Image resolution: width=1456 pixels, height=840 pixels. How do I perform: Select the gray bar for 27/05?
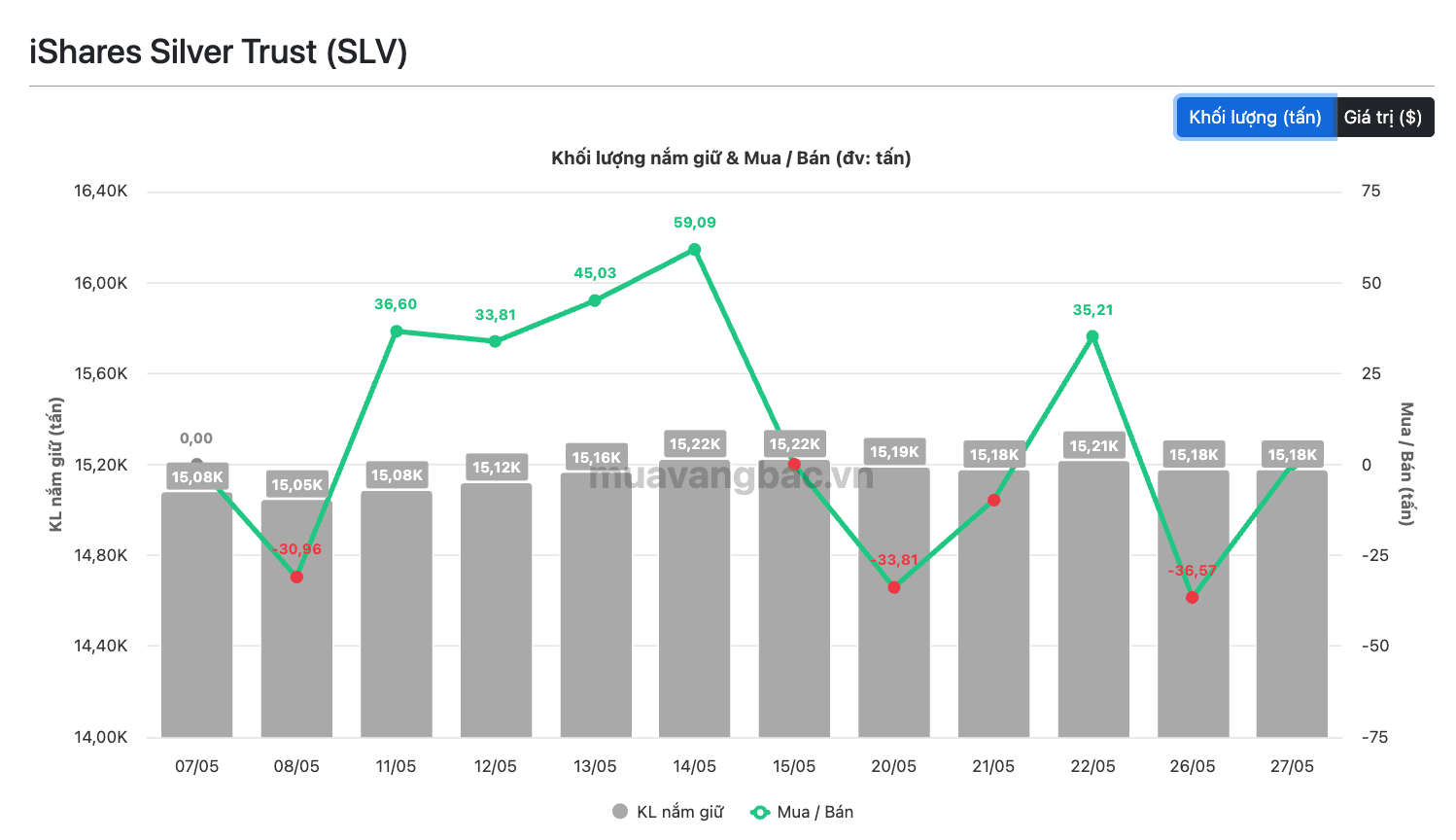click(1292, 604)
